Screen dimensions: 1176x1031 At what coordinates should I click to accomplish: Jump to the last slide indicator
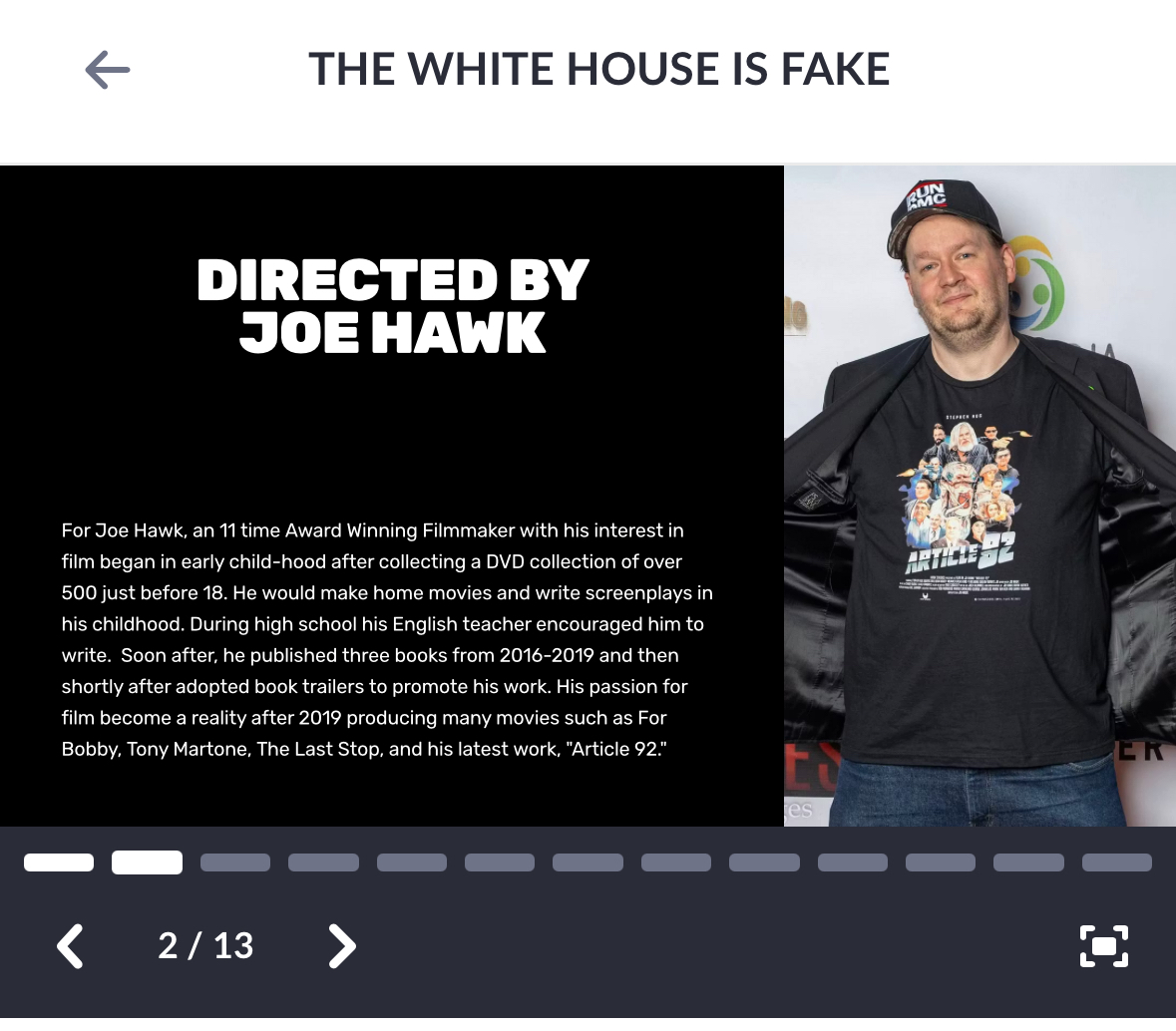1117,862
